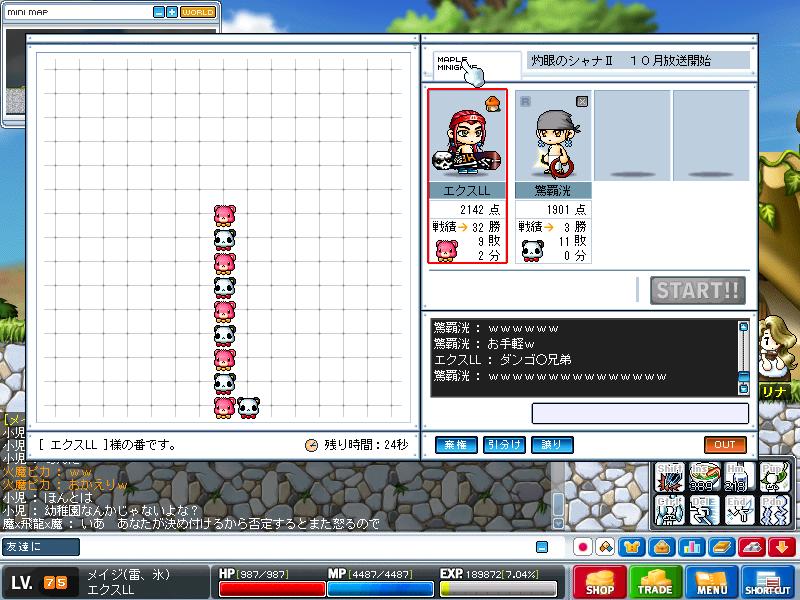
Task: Activate the Pdn quick-slot lightning skill
Action: pos(774,510)
